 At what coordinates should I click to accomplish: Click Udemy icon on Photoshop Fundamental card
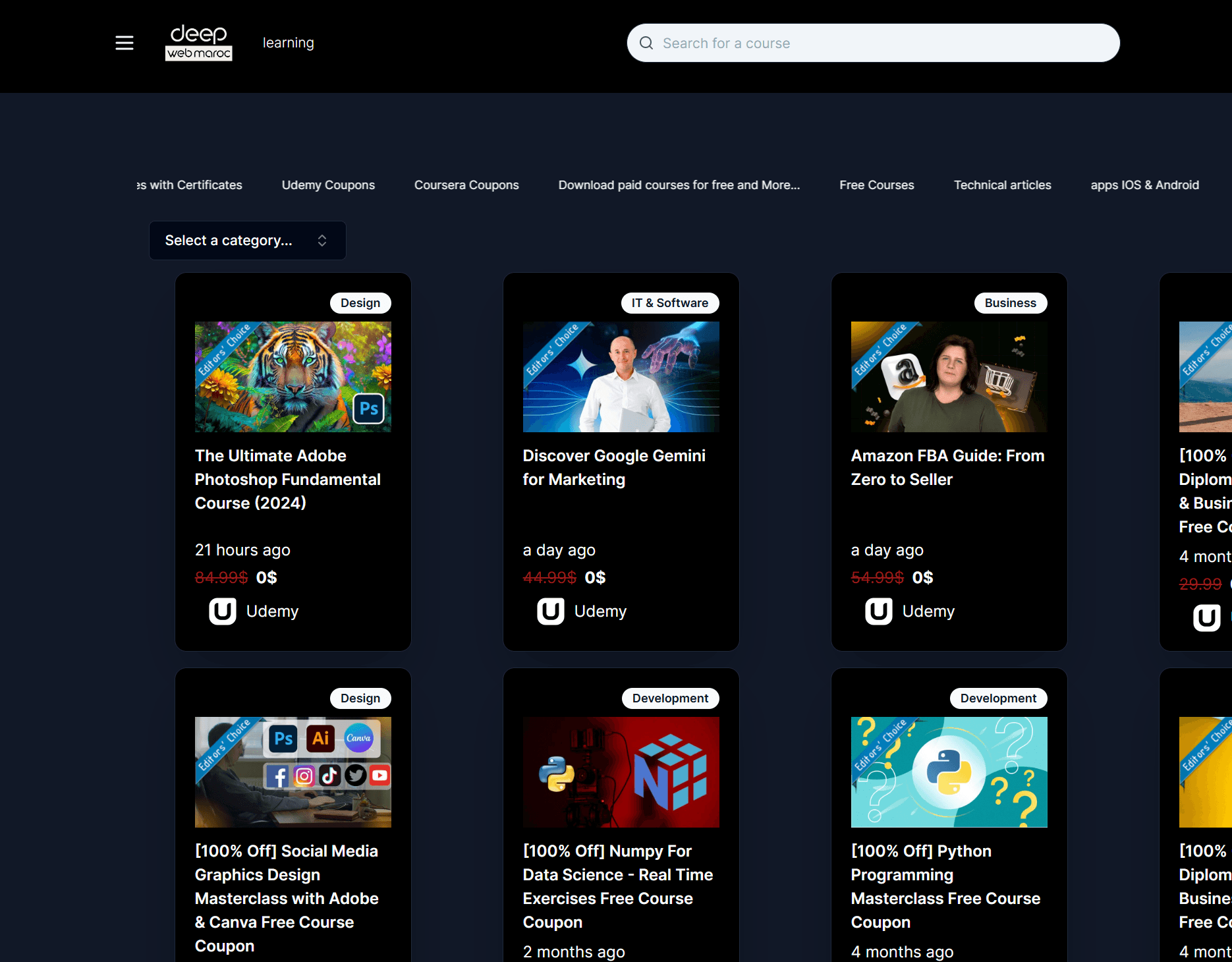tap(223, 611)
